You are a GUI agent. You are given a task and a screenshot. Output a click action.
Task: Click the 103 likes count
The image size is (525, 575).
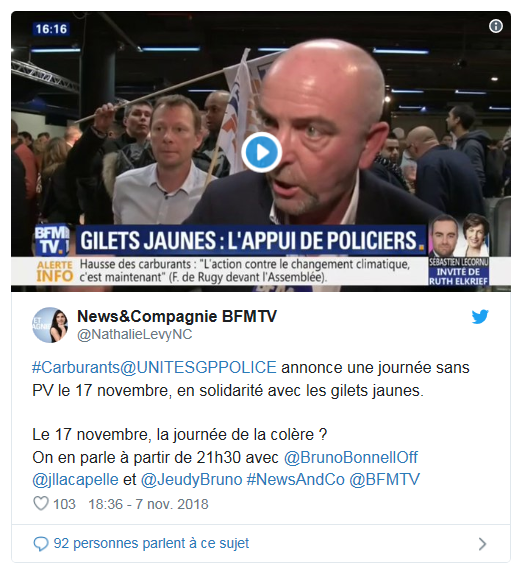tap(65, 504)
